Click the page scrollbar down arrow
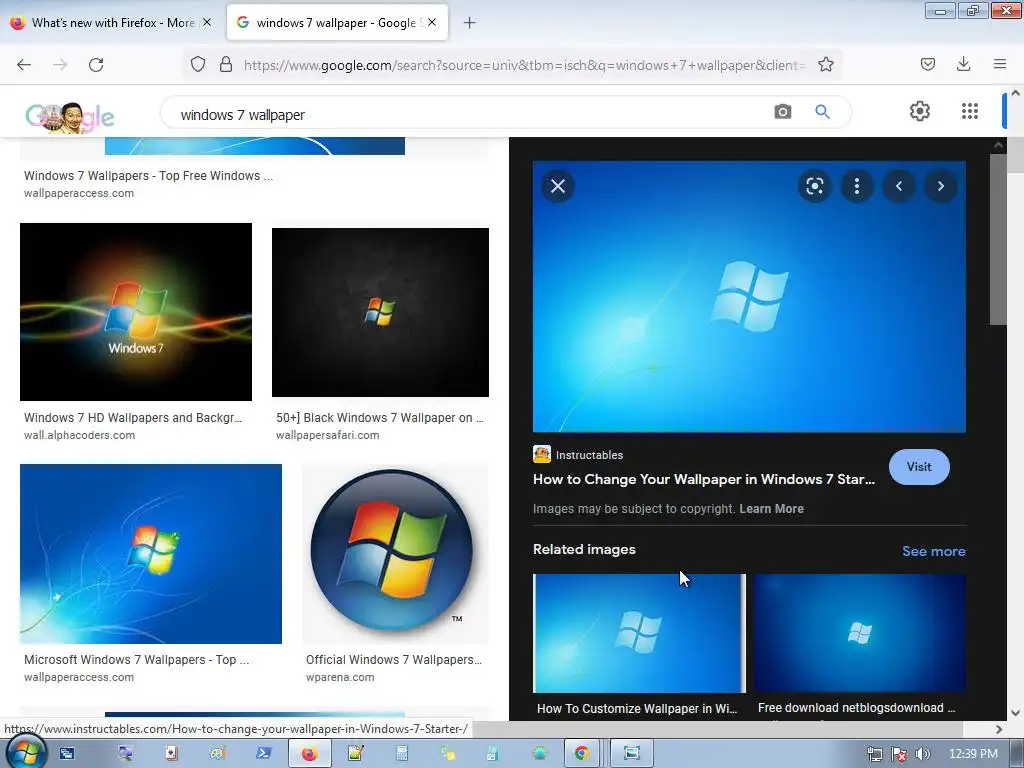The width and height of the screenshot is (1024, 768). pyautogui.click(x=1016, y=713)
